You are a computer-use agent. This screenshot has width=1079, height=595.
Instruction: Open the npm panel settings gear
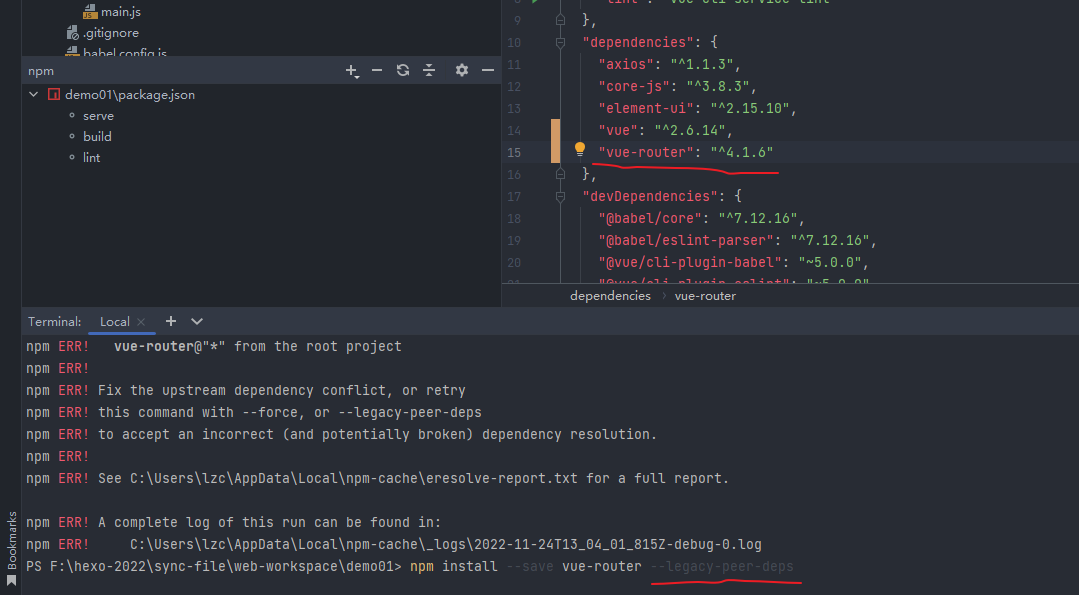click(x=462, y=70)
